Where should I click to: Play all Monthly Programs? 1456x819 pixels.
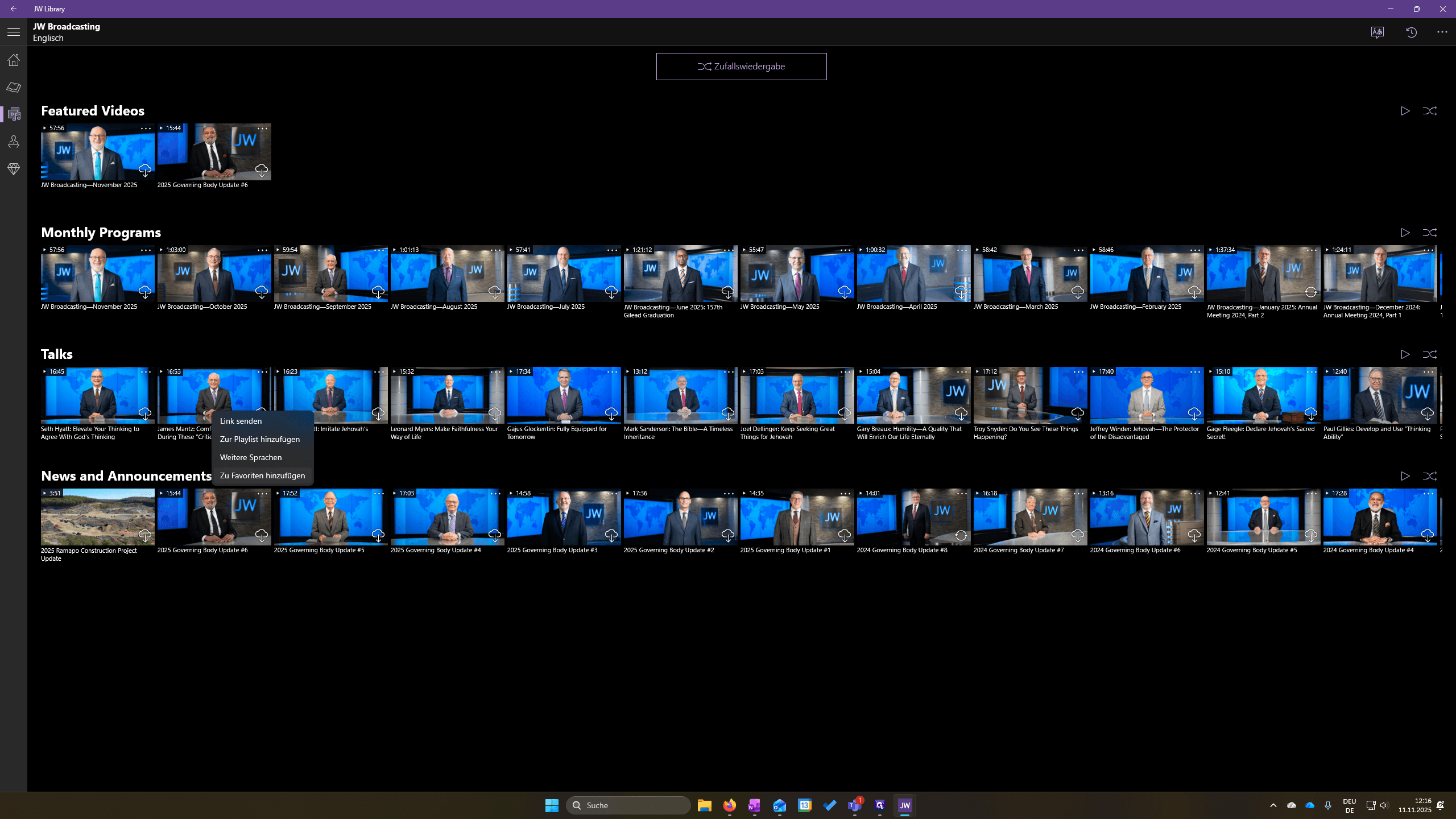tap(1405, 233)
